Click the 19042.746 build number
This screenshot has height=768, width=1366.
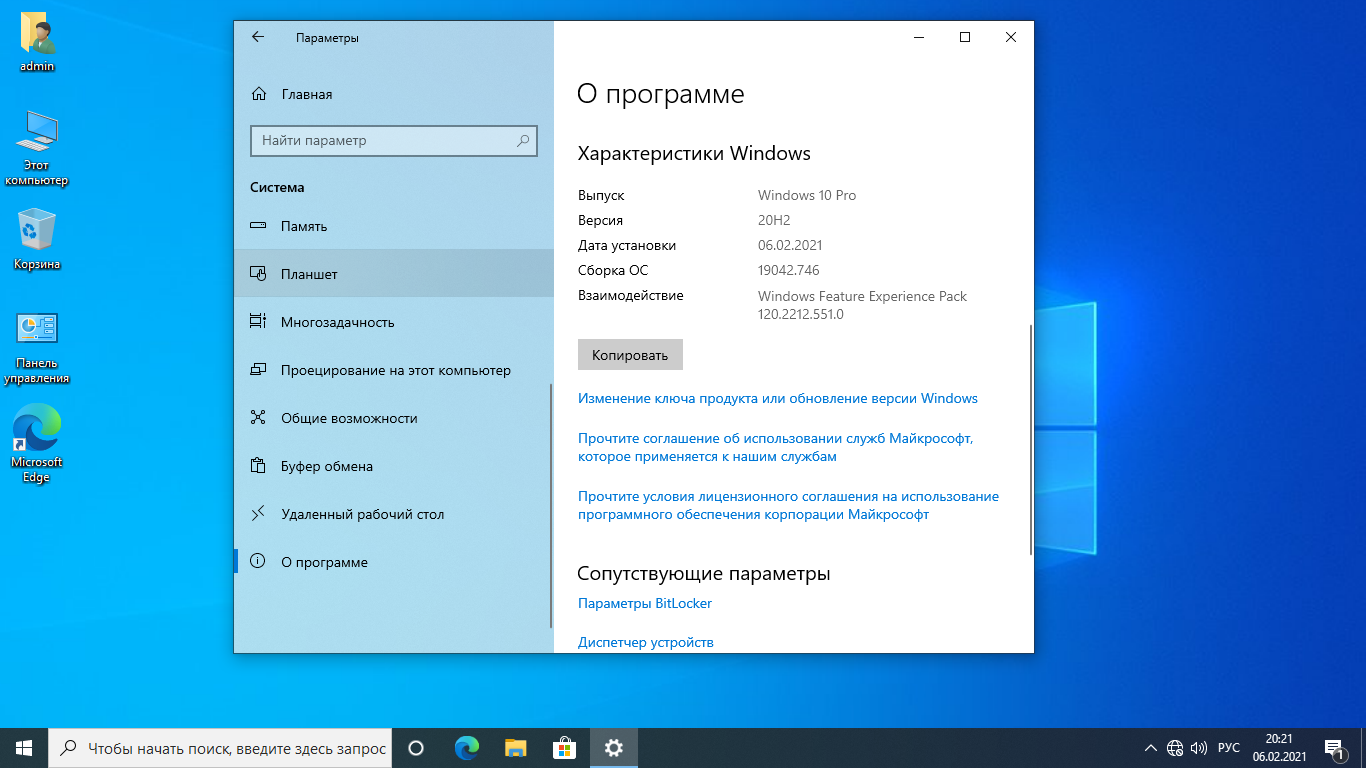pos(789,270)
